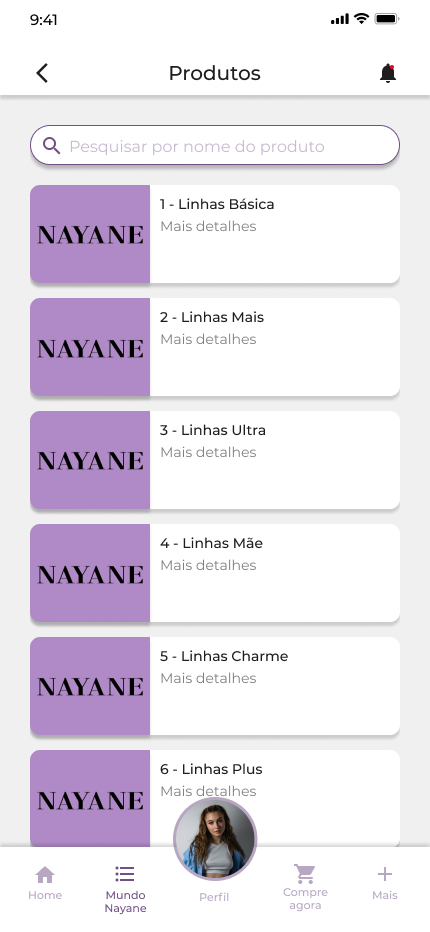Select the 4 - Linhas Mãe item
This screenshot has width=430, height=932.
pyautogui.click(x=215, y=573)
